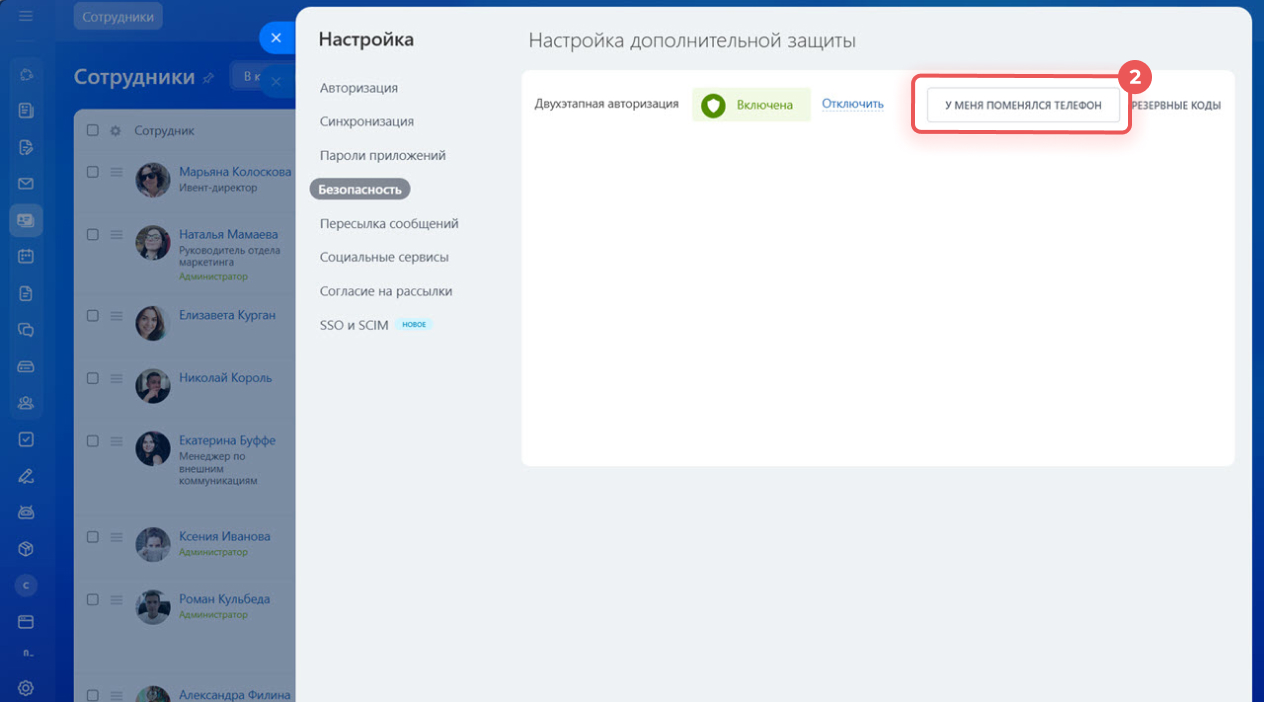Open the Mail icon in the sidebar

coord(26,183)
